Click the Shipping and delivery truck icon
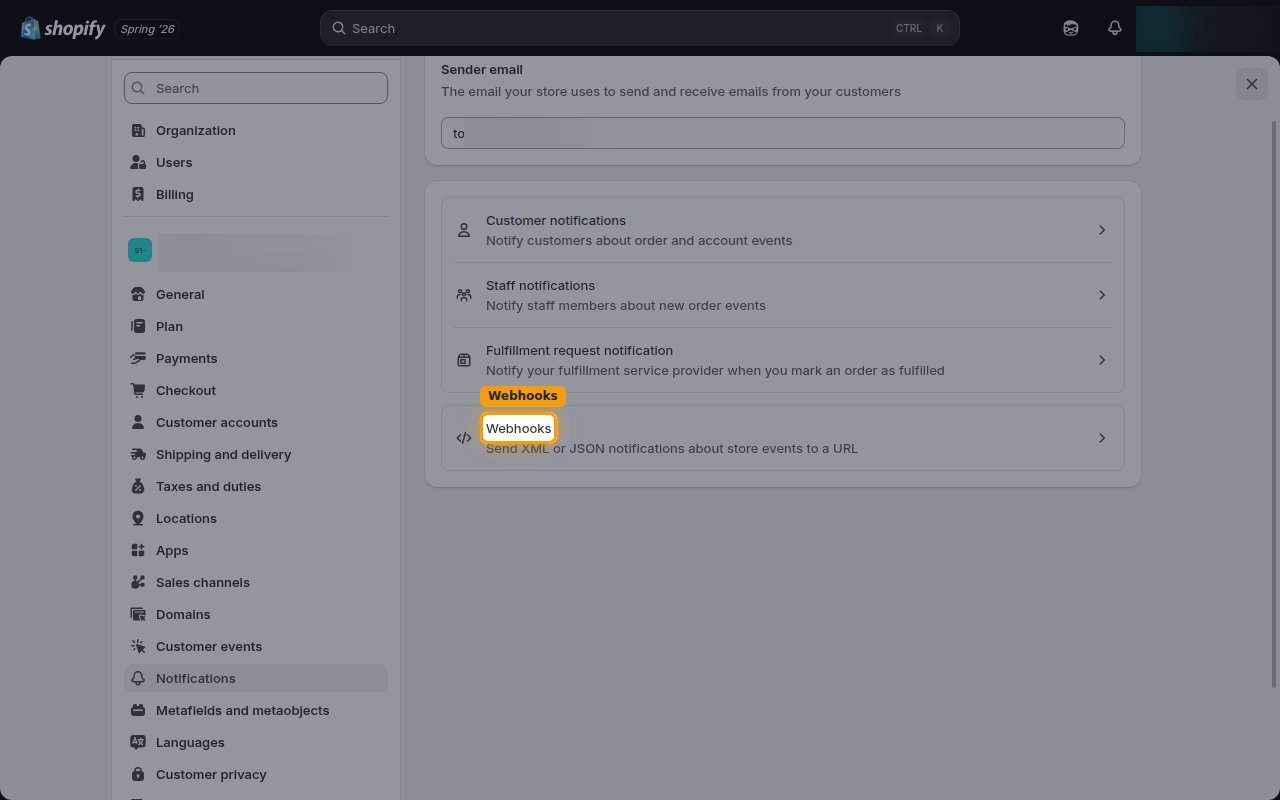This screenshot has height=800, width=1280. click(138, 454)
